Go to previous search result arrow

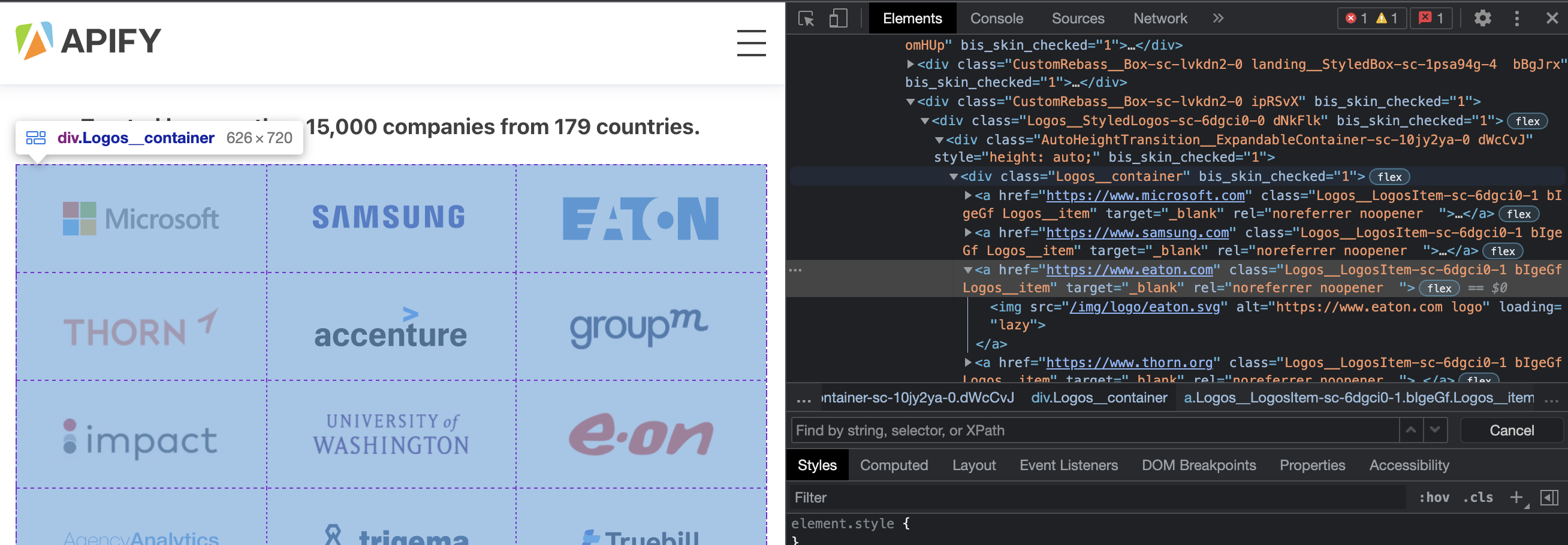coord(1411,430)
